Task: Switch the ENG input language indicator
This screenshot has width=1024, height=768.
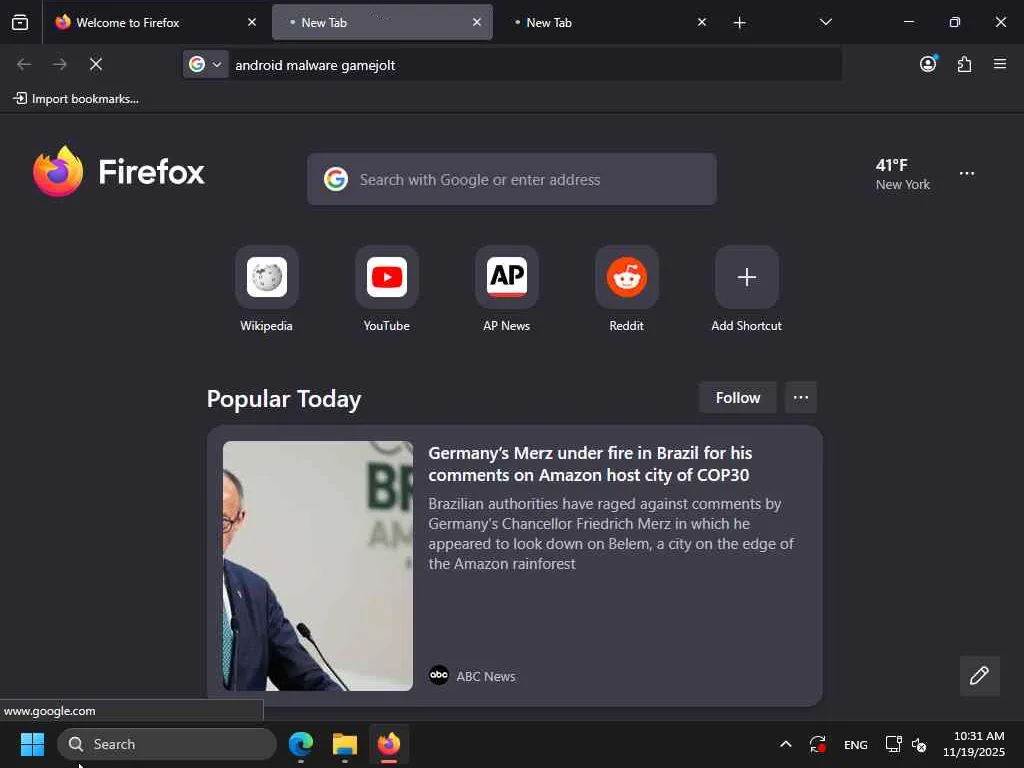Action: click(856, 744)
